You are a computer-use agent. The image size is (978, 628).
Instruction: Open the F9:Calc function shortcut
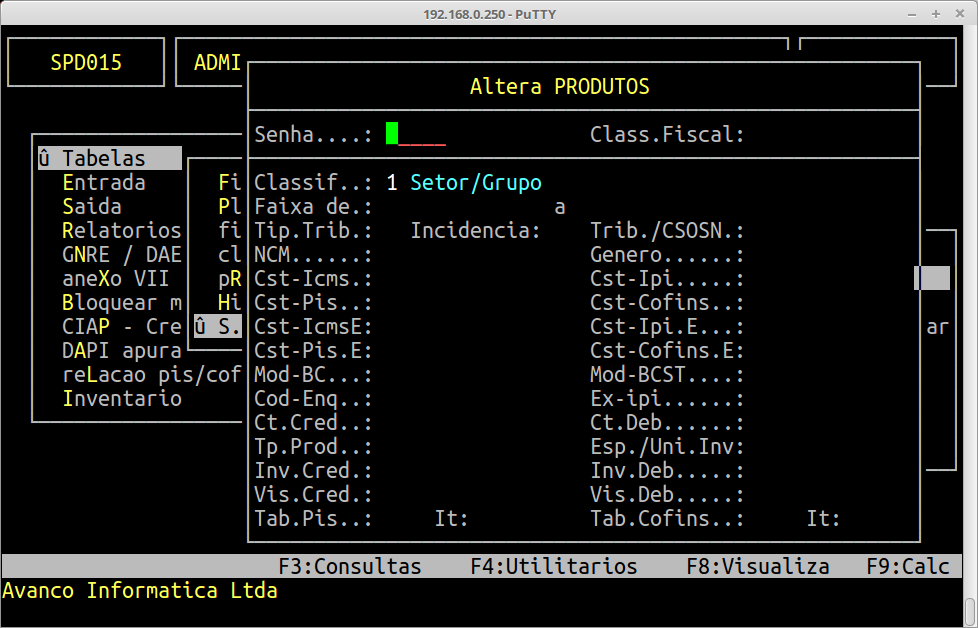(907, 566)
